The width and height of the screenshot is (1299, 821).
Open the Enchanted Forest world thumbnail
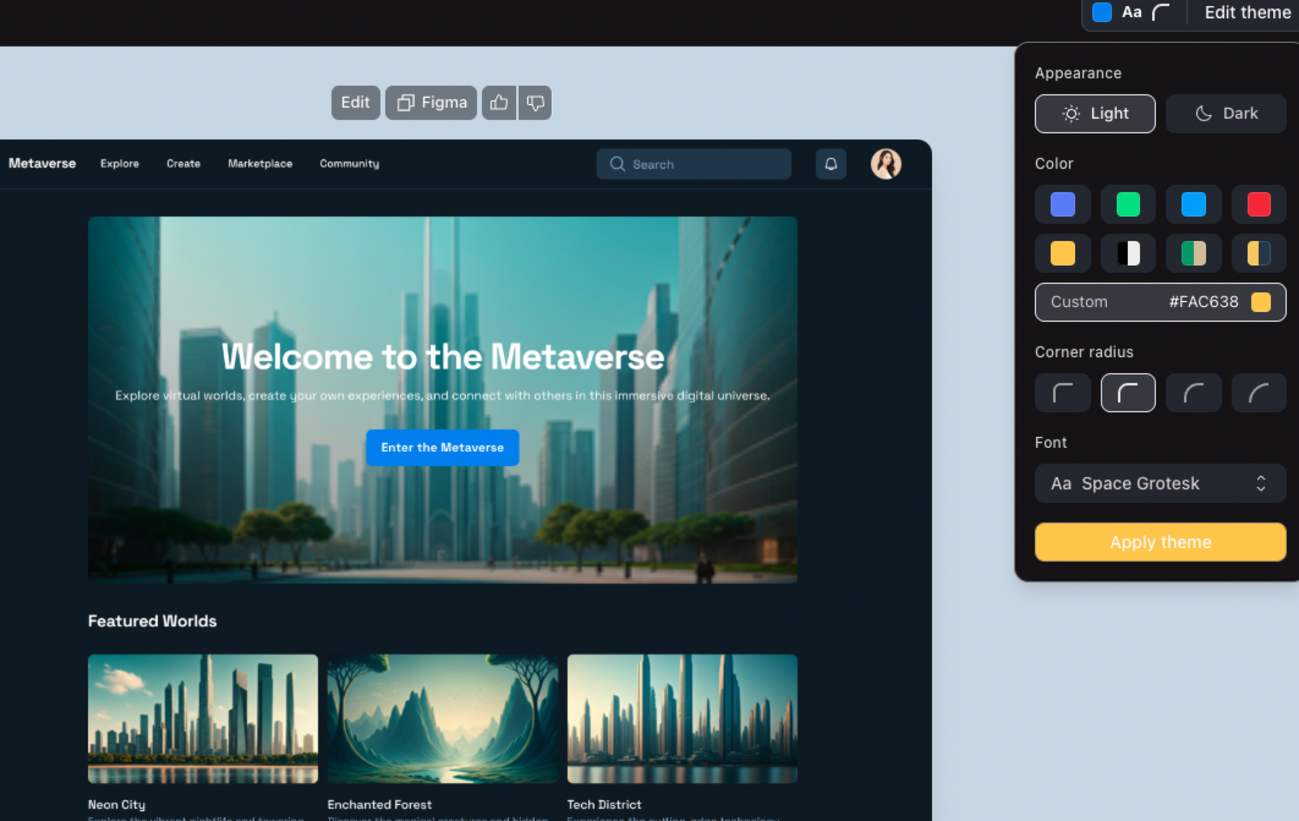pyautogui.click(x=442, y=719)
